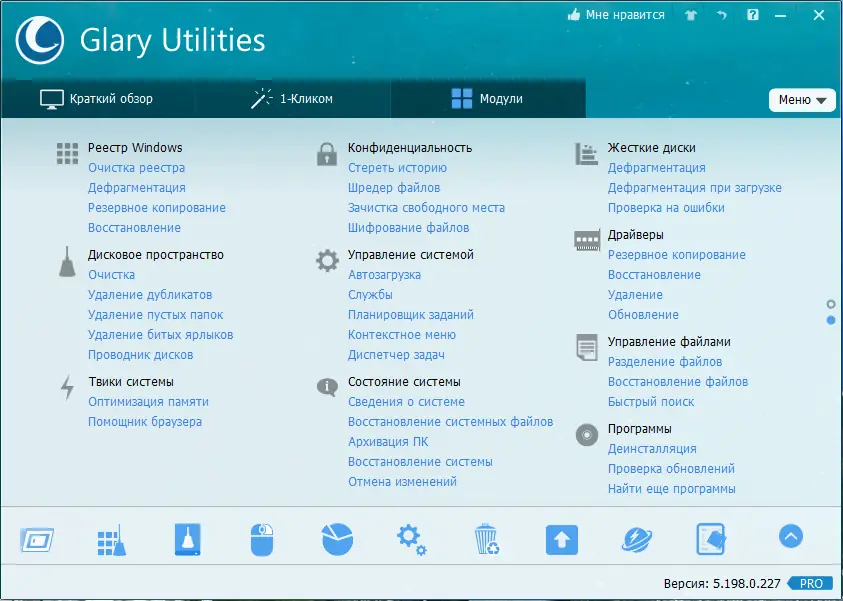843x601 pixels.
Task: Open Отмена изменений link
Action: pos(402,482)
